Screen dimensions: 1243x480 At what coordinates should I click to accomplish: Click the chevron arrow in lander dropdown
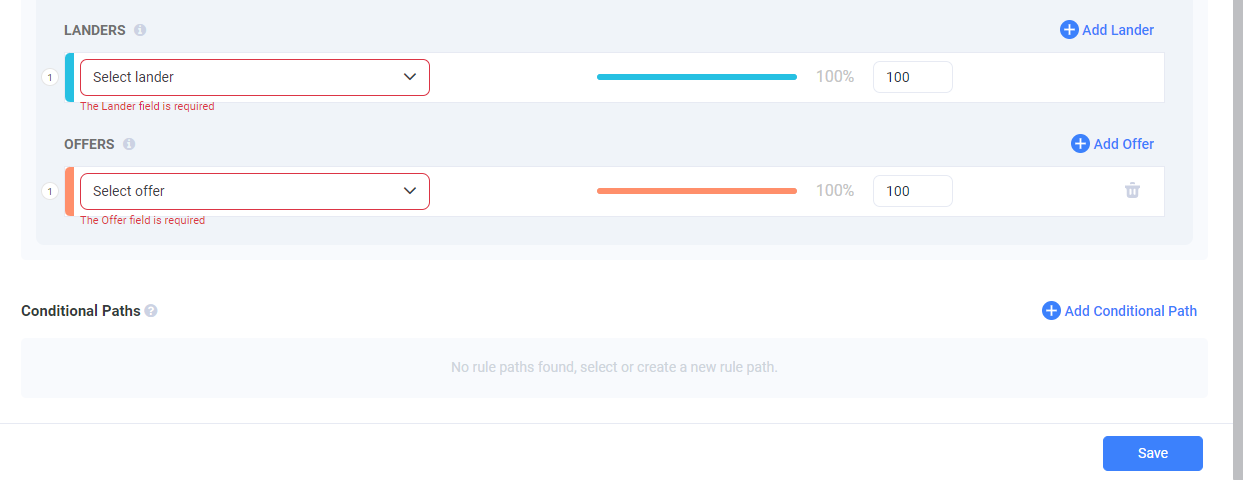[410, 77]
